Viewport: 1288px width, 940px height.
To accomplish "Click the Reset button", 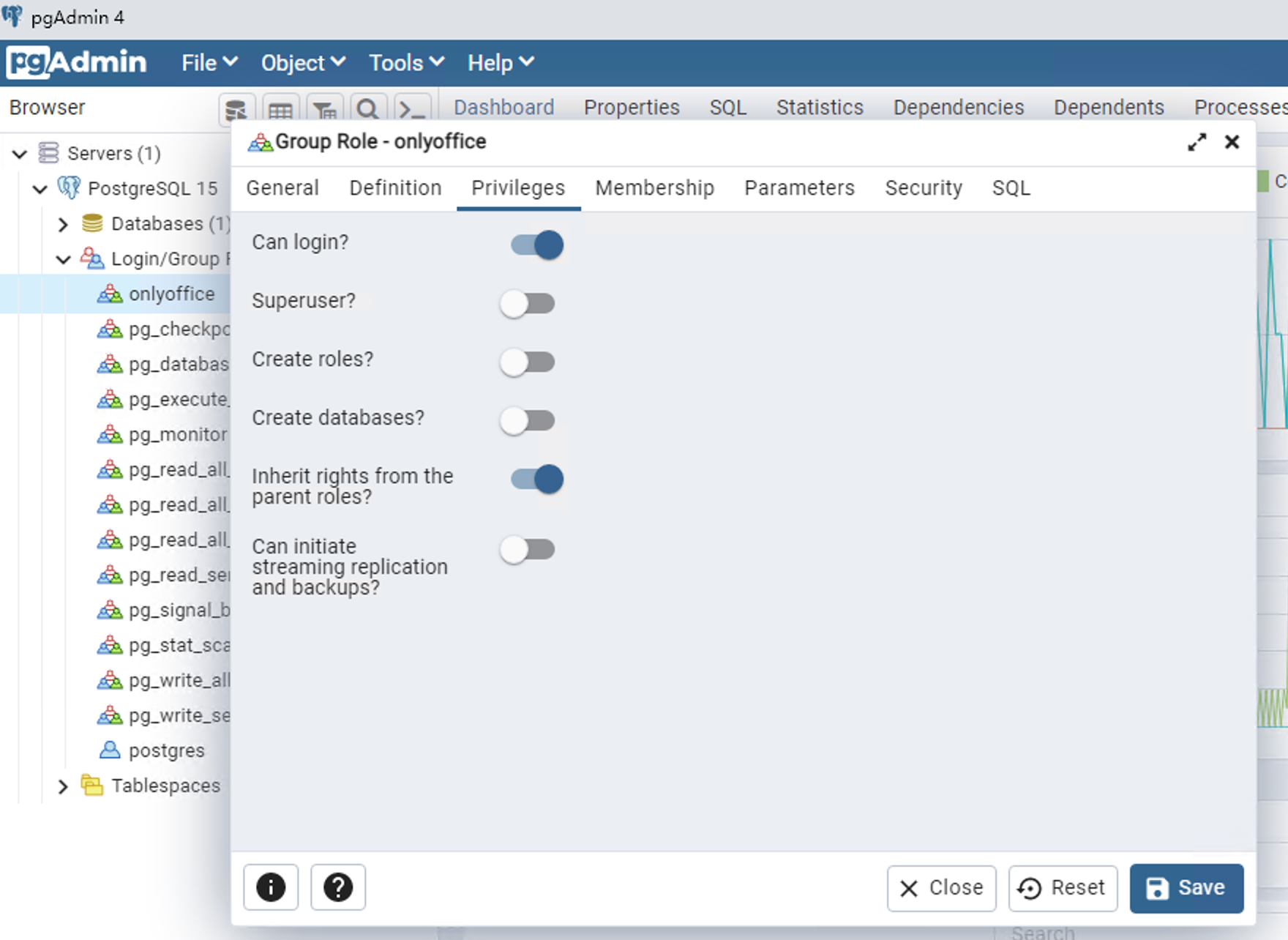I will tap(1063, 888).
